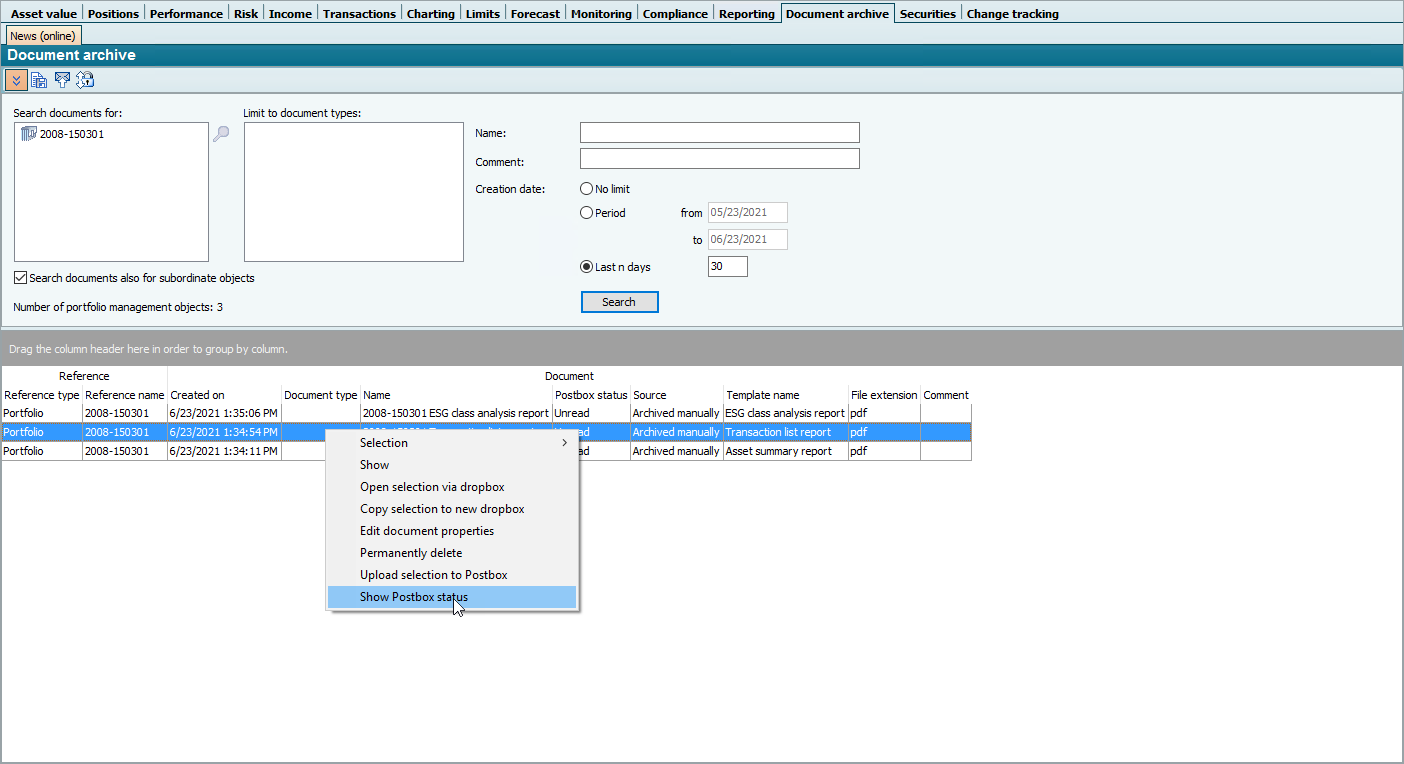This screenshot has height=764, width=1404.
Task: Open the News (online) subtab
Action: click(43, 36)
